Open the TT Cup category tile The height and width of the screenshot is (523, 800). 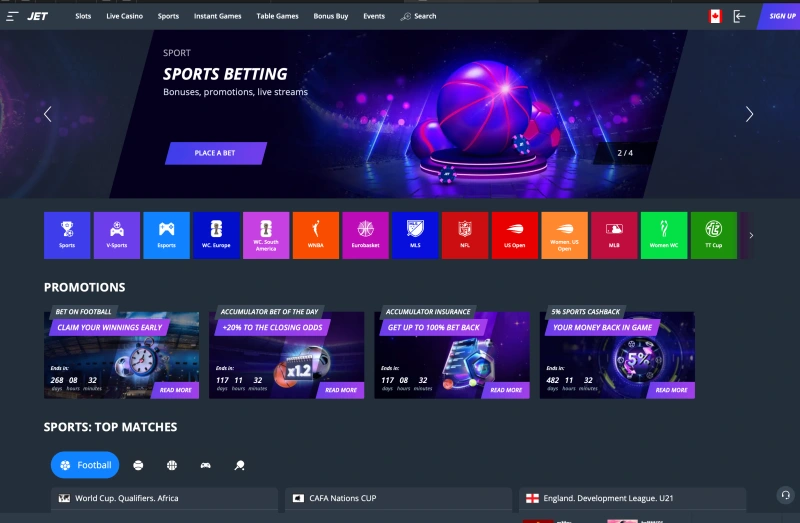[x=713, y=235]
